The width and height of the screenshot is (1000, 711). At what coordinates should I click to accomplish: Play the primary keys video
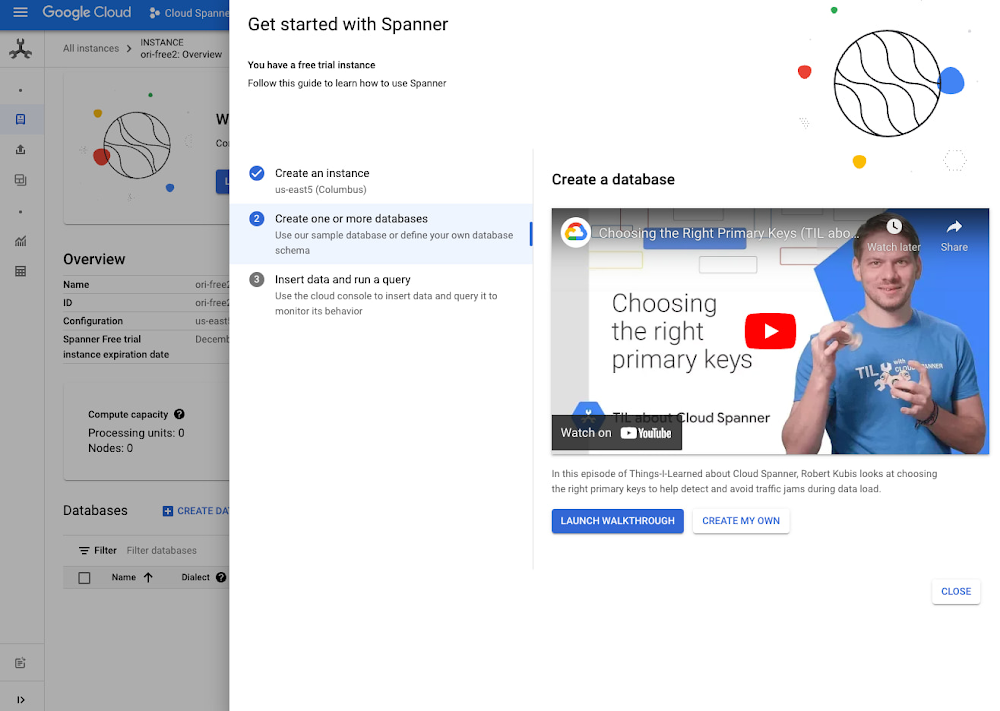(x=770, y=331)
